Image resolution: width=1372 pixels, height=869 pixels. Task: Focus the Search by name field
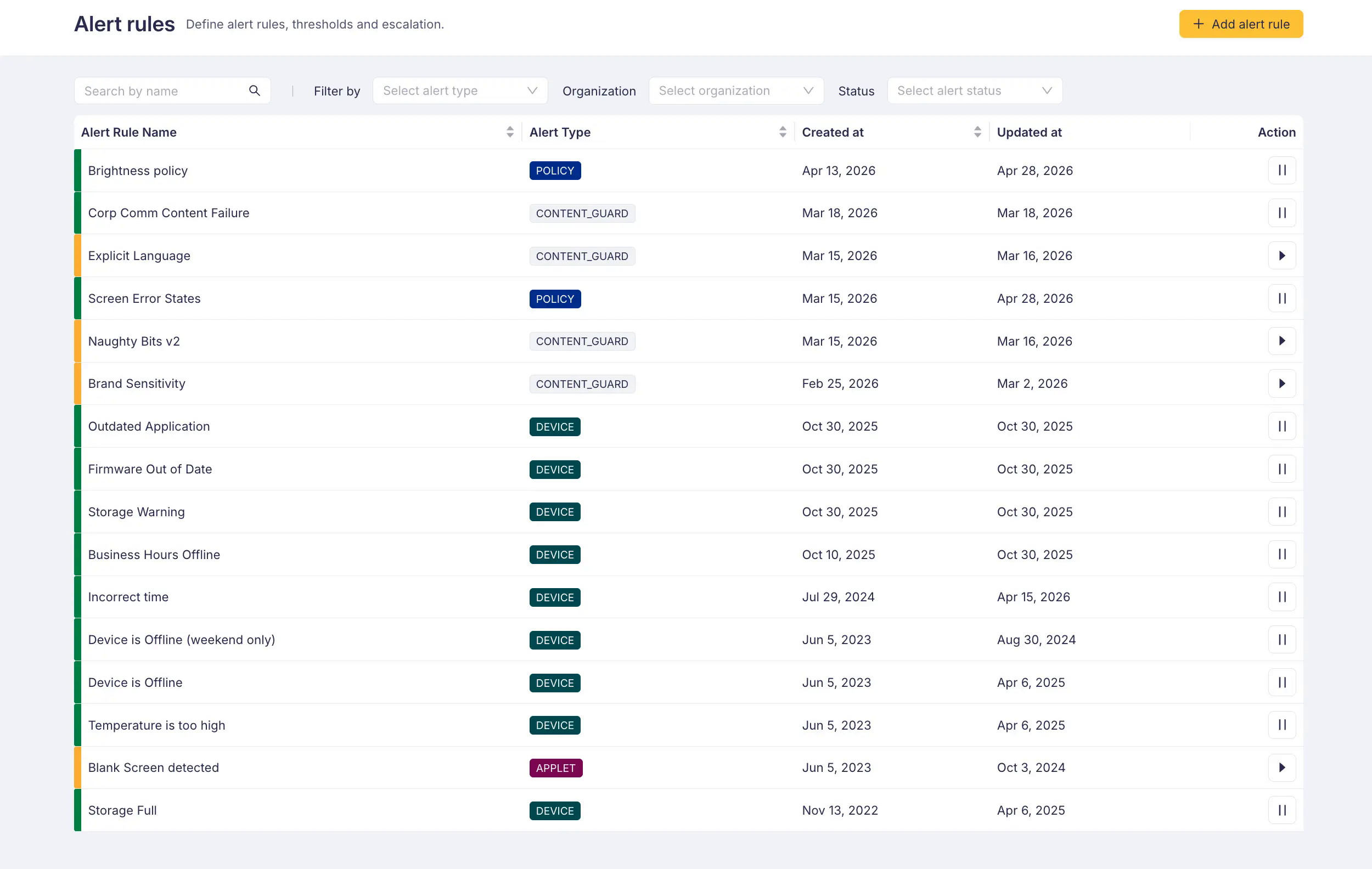pos(172,91)
